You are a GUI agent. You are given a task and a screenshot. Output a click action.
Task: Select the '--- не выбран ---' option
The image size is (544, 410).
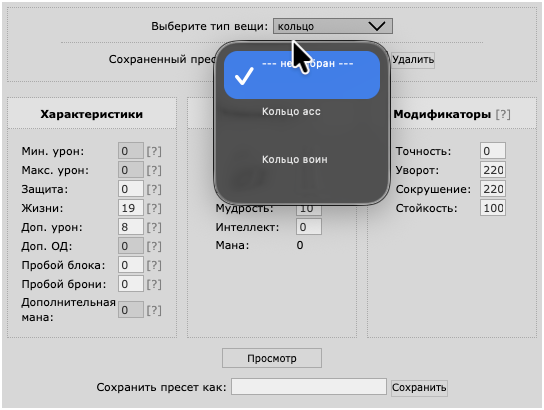tap(302, 75)
